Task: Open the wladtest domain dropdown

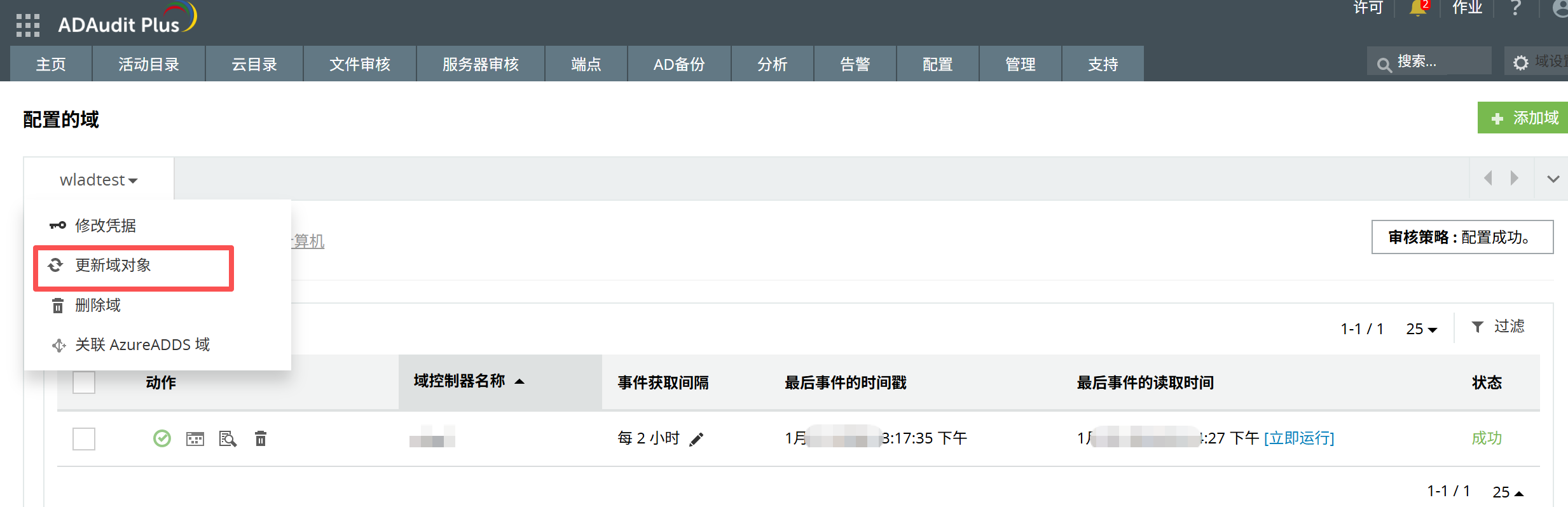Action: pos(99,180)
